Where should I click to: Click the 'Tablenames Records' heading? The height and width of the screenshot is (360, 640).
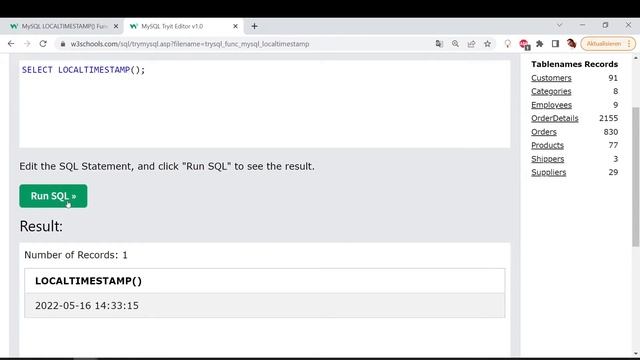574,64
